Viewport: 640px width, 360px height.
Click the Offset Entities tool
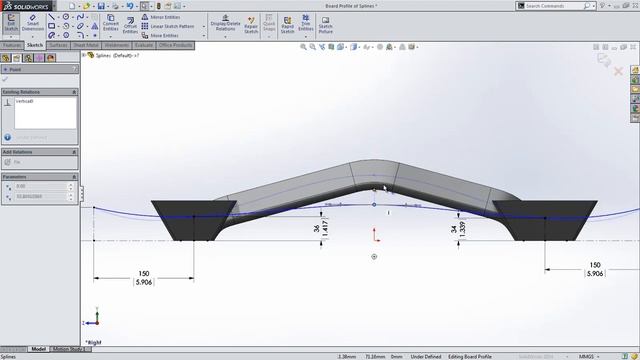(130, 25)
